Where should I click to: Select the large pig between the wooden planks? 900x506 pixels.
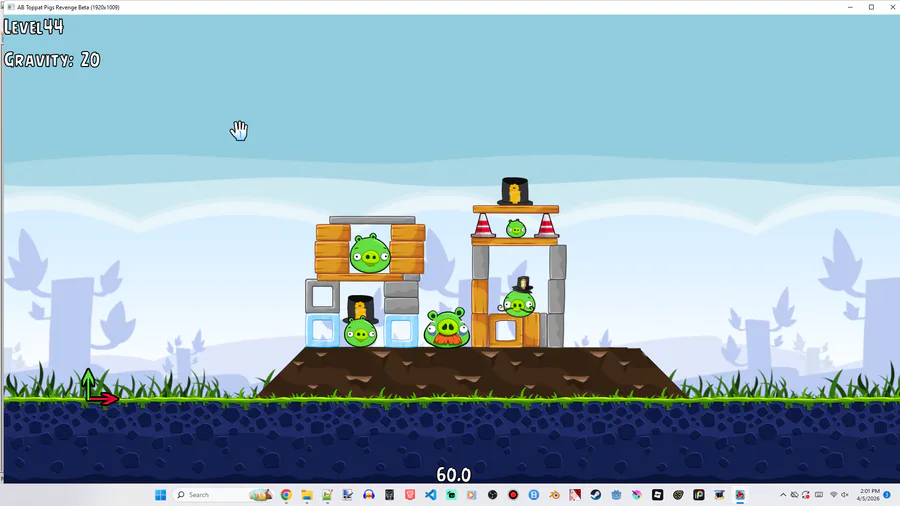click(370, 254)
